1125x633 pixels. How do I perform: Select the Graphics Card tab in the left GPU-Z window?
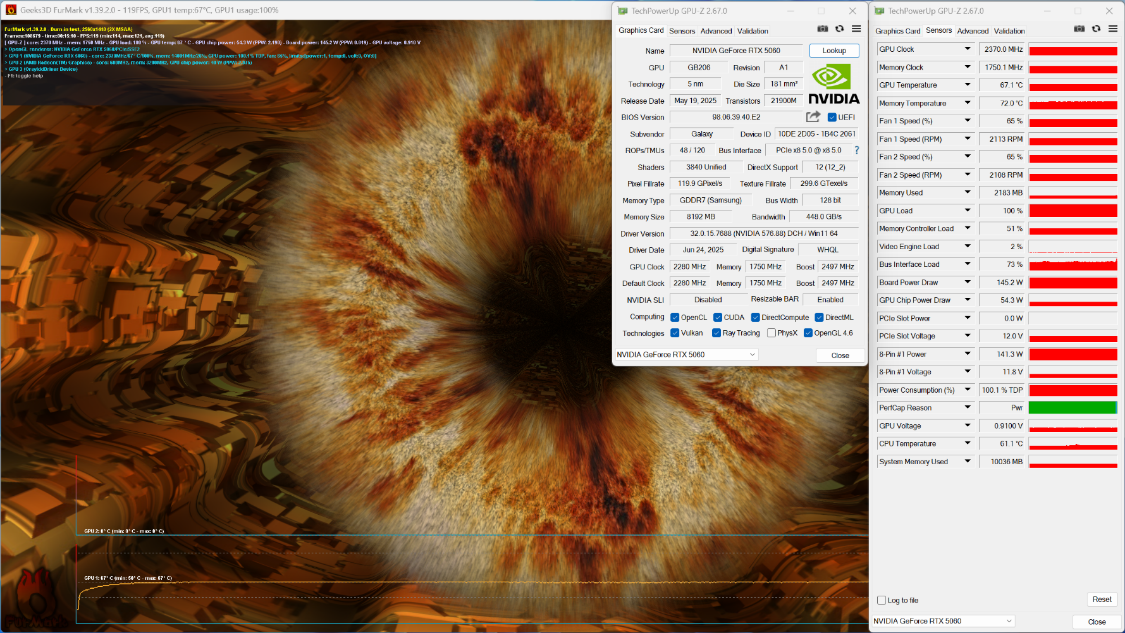[x=641, y=30]
